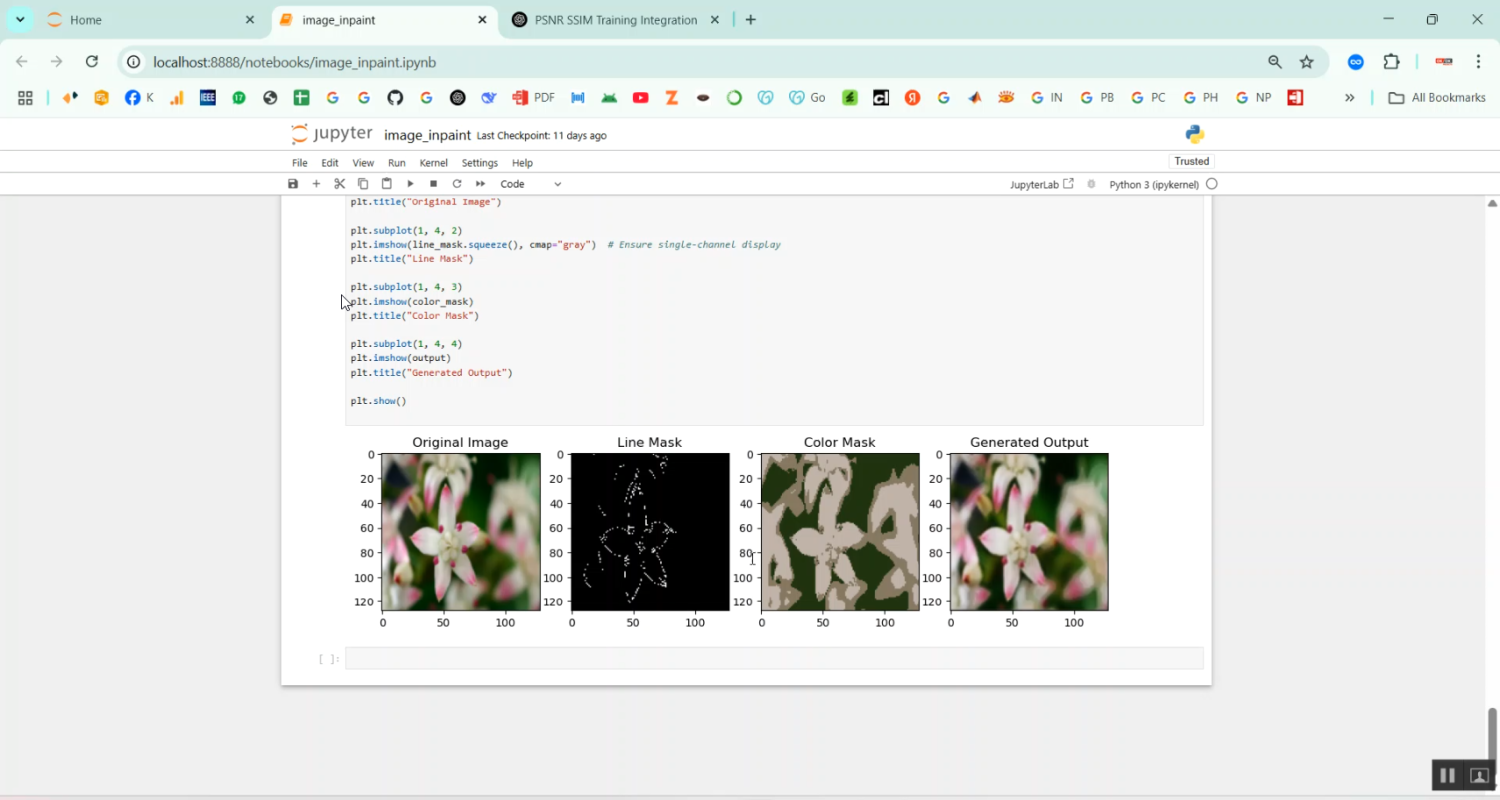Copy the selected cell
Screen dimensions: 1500x800
click(363, 184)
